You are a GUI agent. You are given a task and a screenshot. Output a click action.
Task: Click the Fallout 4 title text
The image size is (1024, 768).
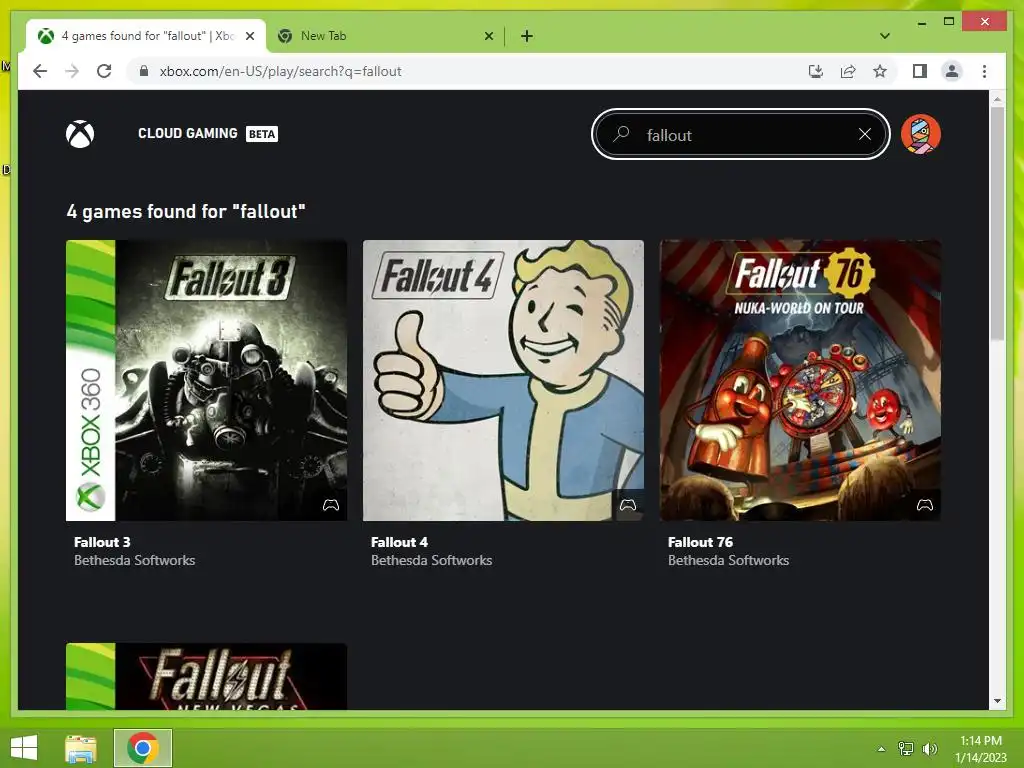[399, 542]
